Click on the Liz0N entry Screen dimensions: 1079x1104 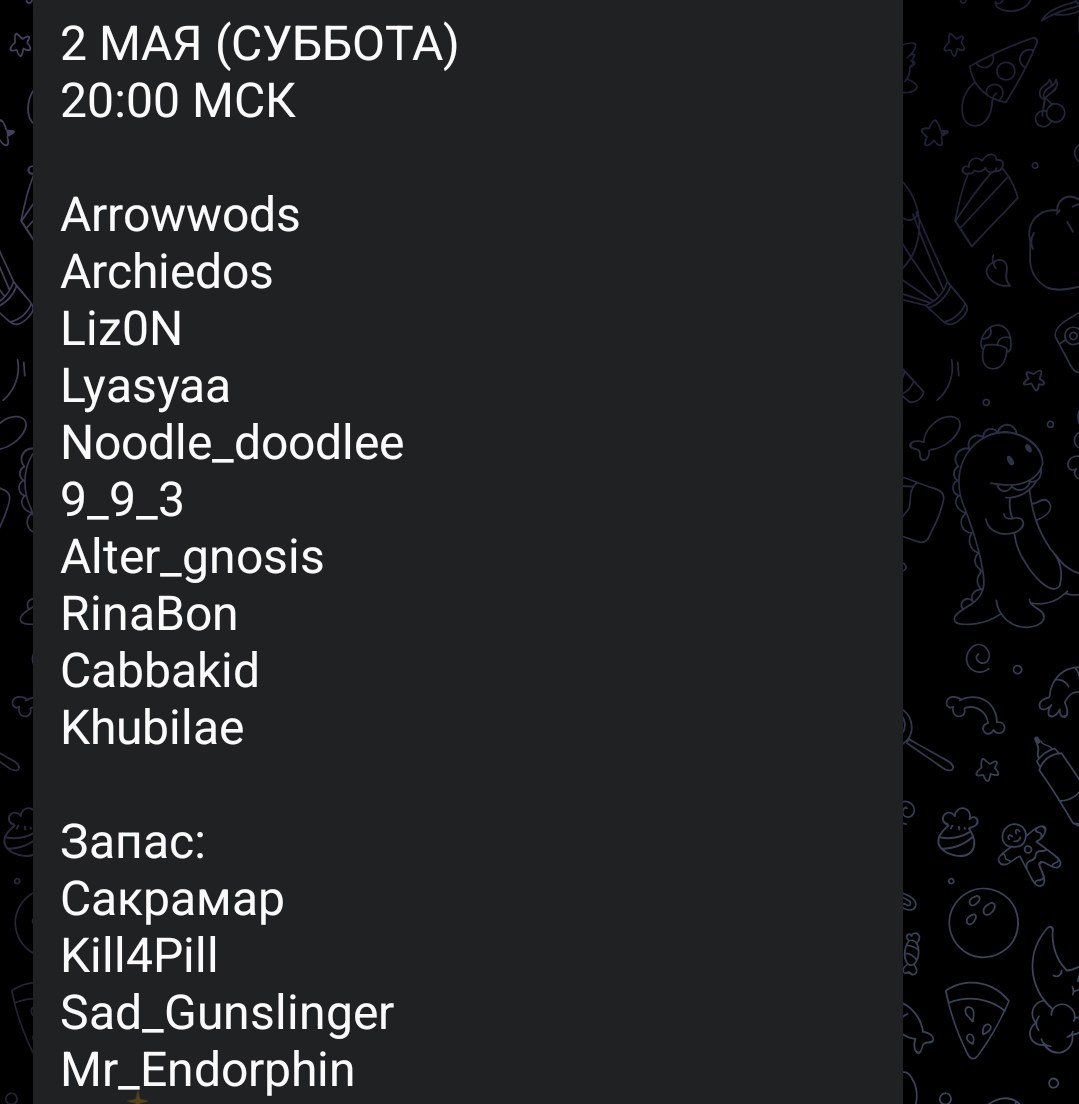tap(121, 329)
